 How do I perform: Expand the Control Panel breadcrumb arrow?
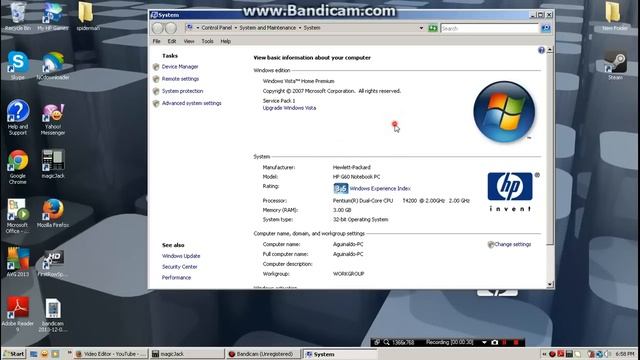[x=236, y=28]
